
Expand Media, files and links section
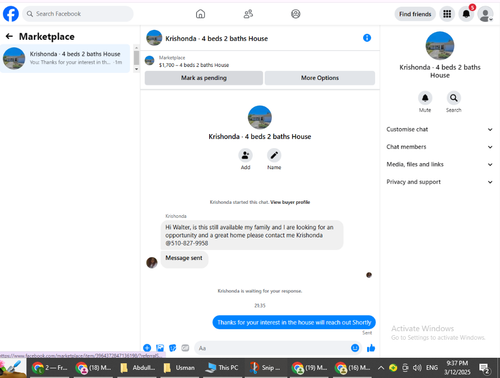439,164
